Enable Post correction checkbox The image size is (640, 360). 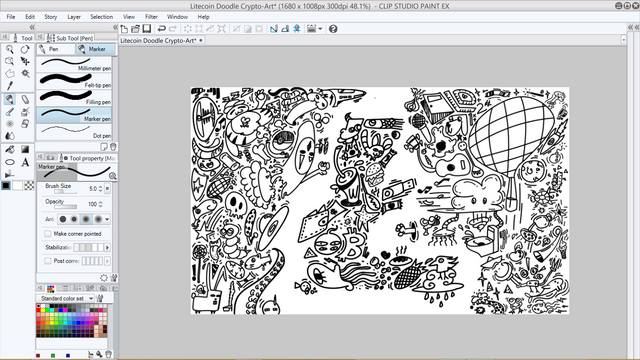click(x=48, y=261)
